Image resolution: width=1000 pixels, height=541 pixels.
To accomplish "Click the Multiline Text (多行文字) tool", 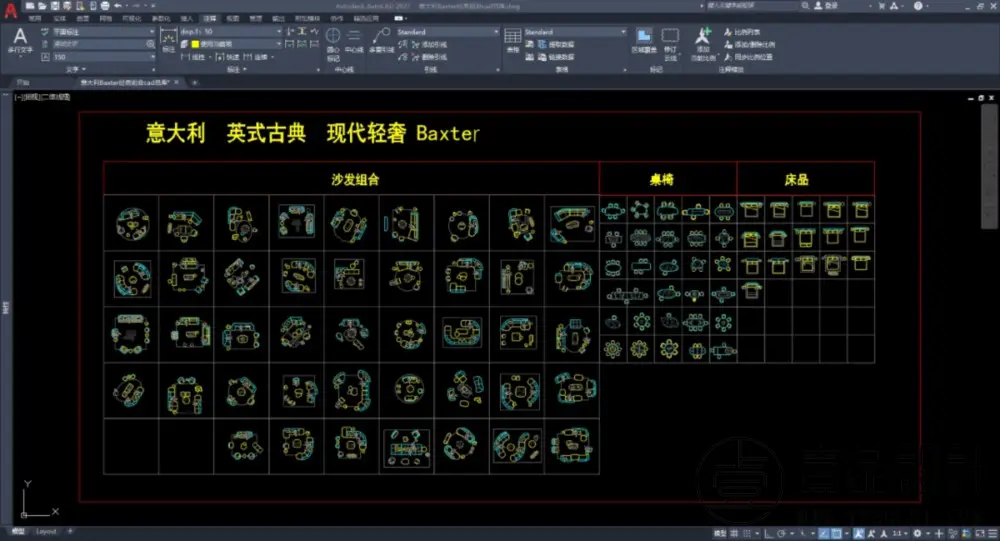I will (20, 41).
